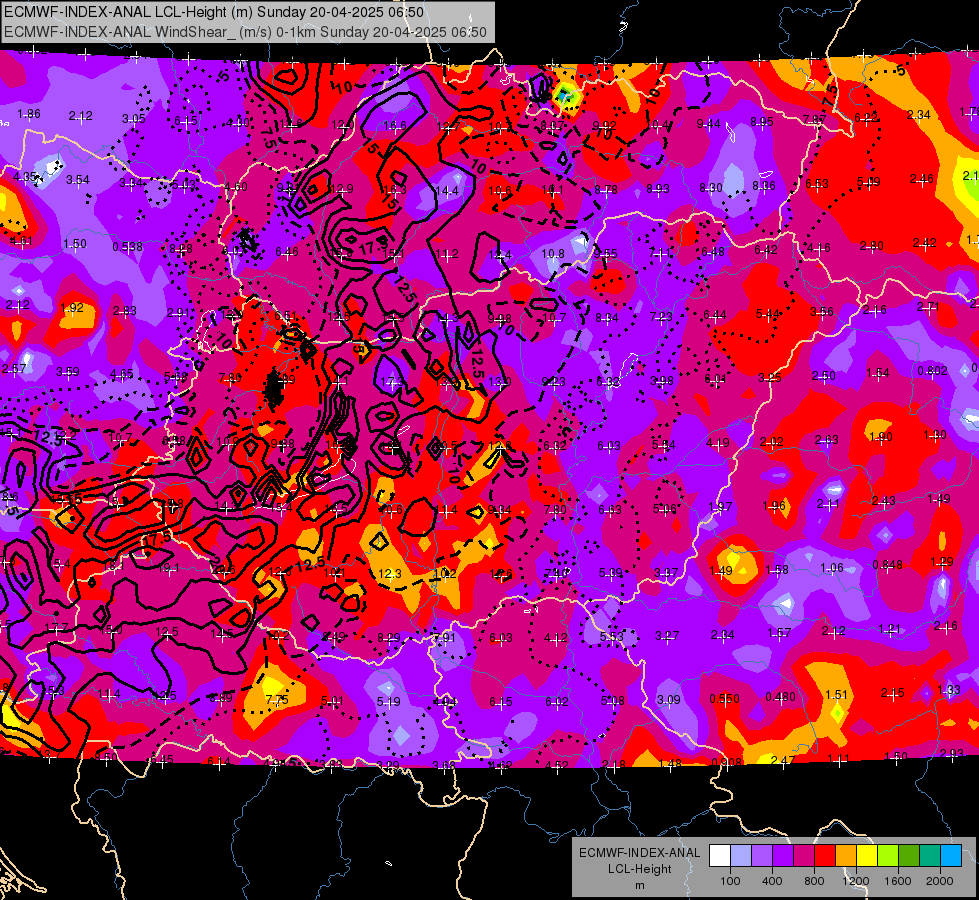
Task: Click the grid value 2.80
Action: pos(872,245)
